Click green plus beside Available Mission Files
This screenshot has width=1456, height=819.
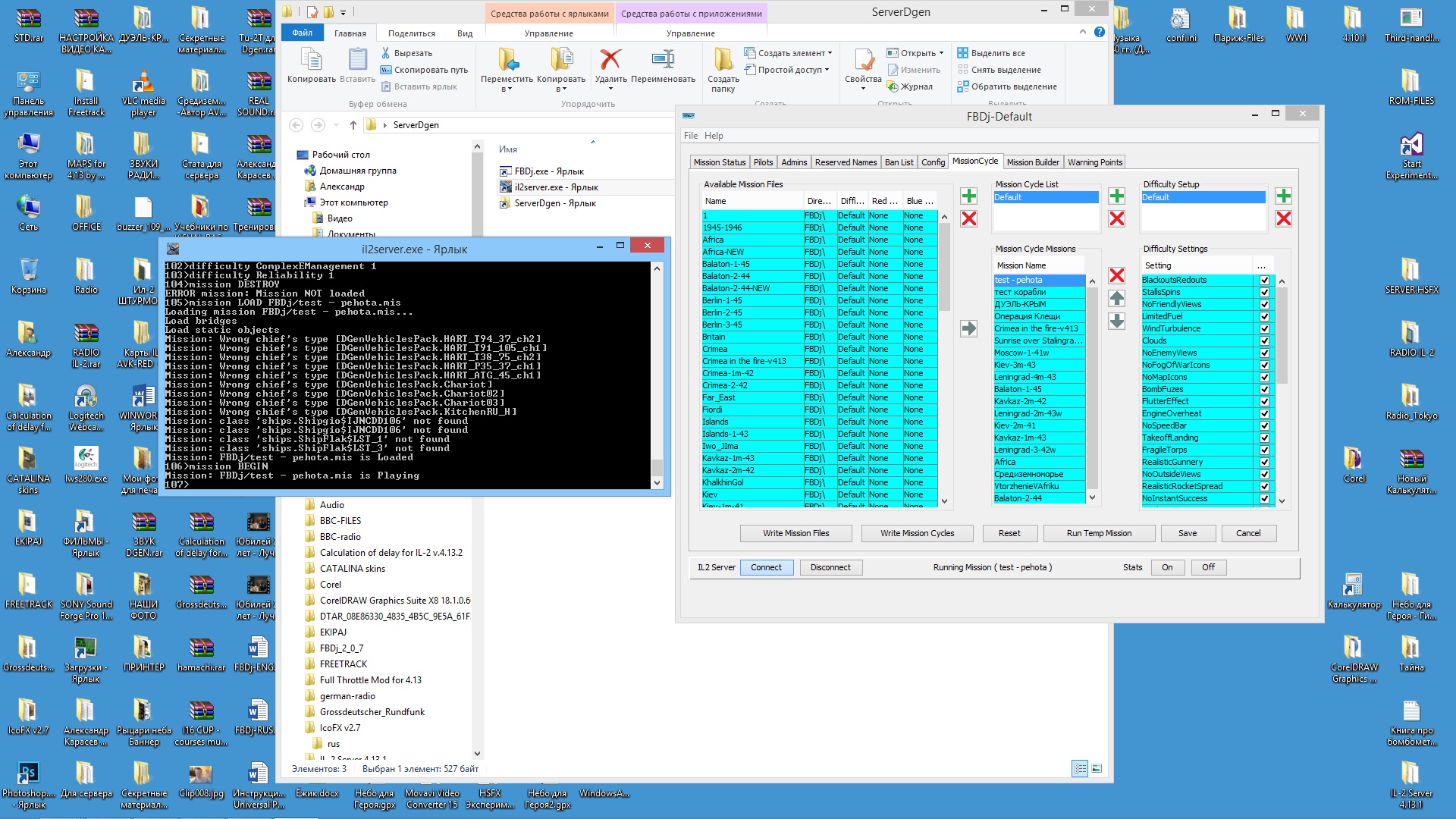click(968, 196)
